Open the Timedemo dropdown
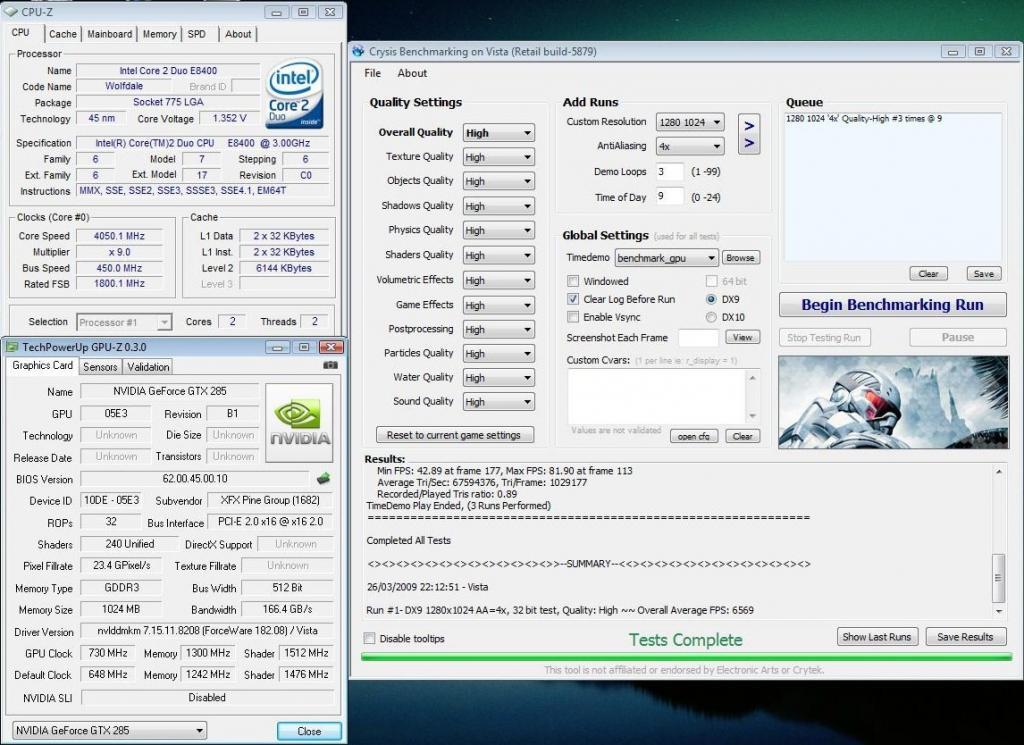This screenshot has width=1024, height=745. [666, 258]
